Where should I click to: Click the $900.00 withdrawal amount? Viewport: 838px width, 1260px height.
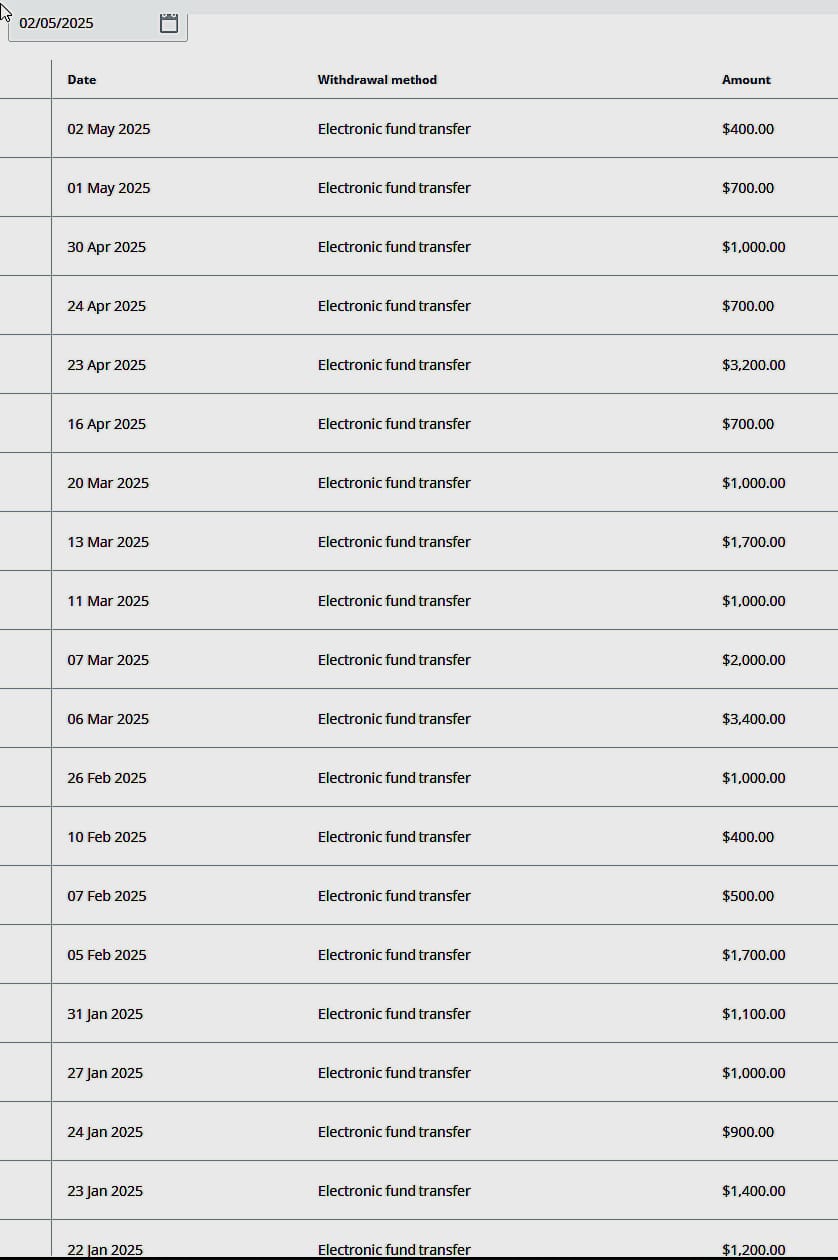(748, 1132)
